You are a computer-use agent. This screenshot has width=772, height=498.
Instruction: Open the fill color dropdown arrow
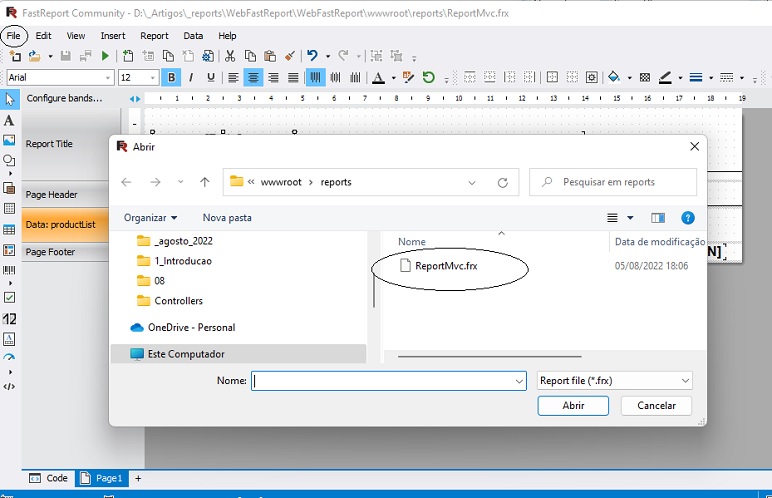629,77
